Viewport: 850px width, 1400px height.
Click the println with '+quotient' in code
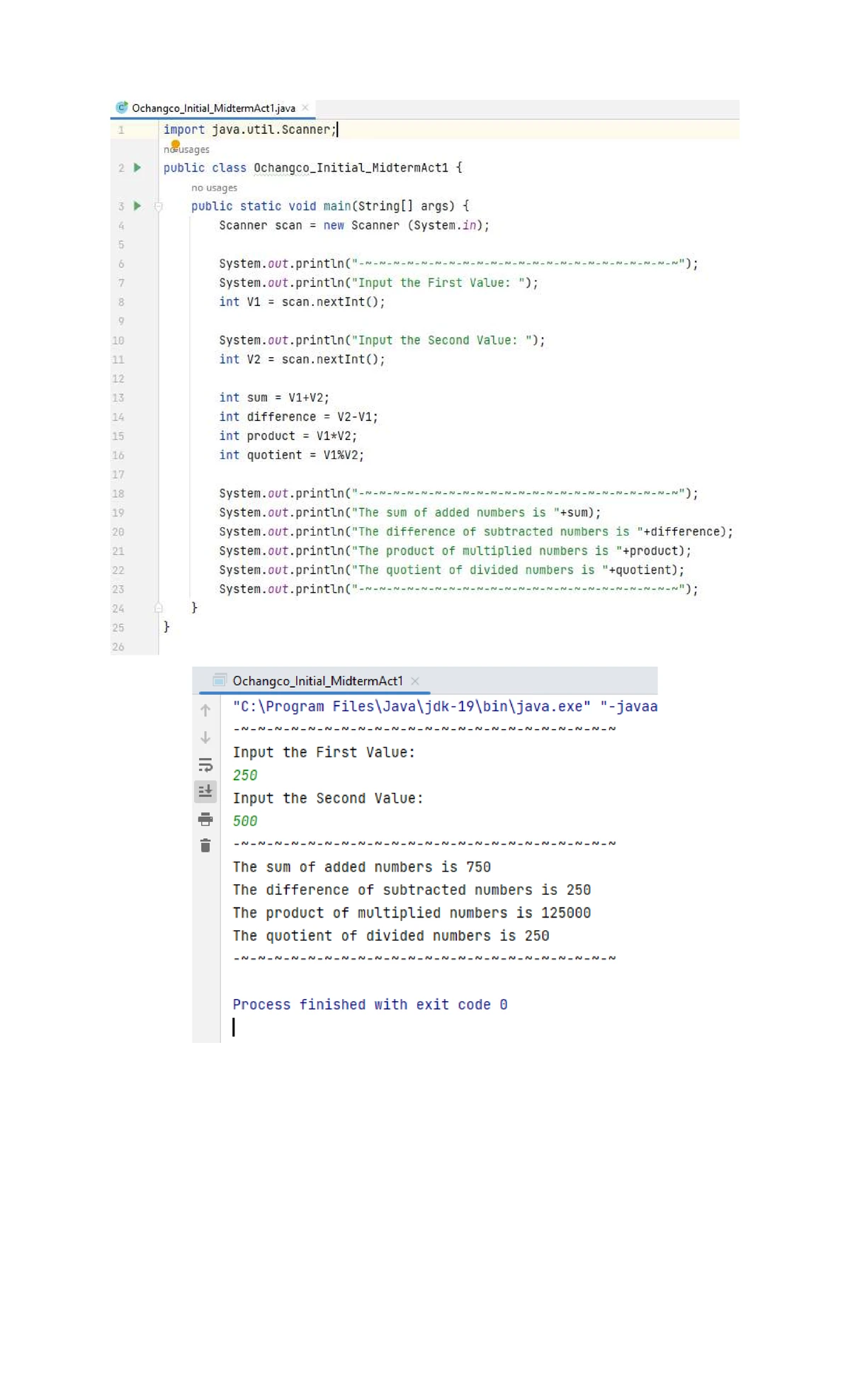[x=451, y=570]
